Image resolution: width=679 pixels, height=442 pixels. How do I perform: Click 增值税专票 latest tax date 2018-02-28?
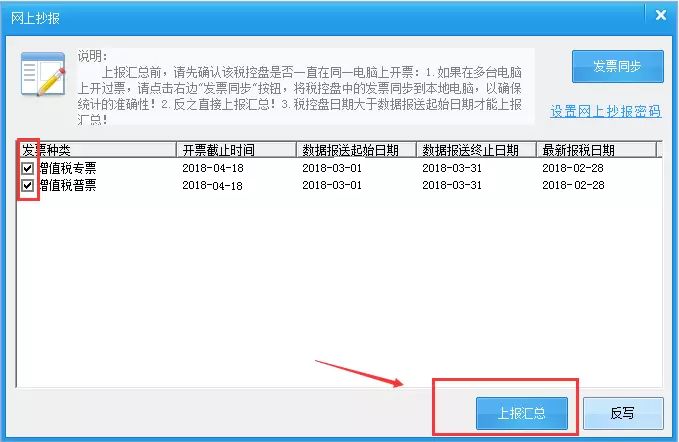click(x=573, y=168)
